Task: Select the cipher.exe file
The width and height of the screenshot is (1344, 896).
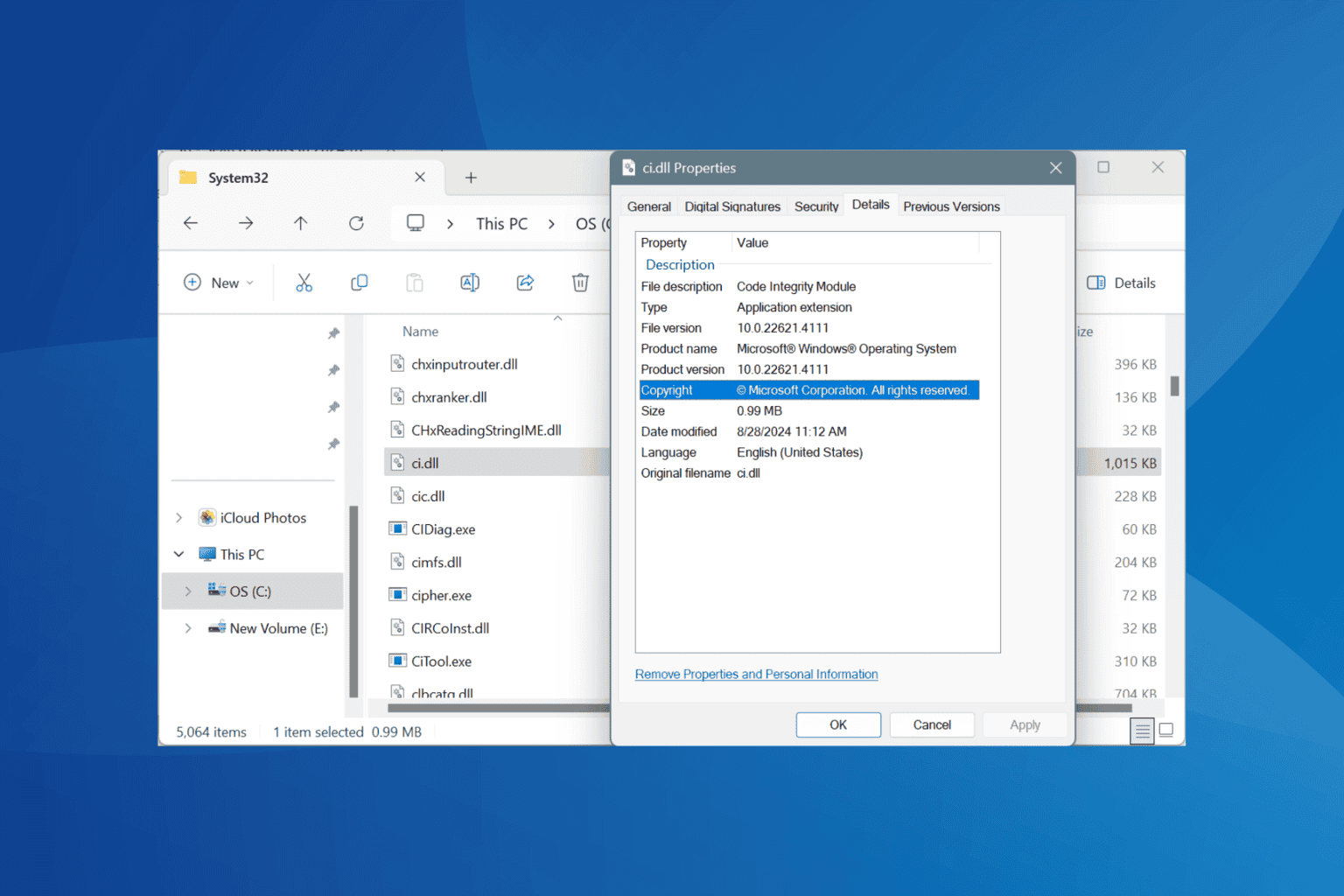Action: [x=441, y=596]
